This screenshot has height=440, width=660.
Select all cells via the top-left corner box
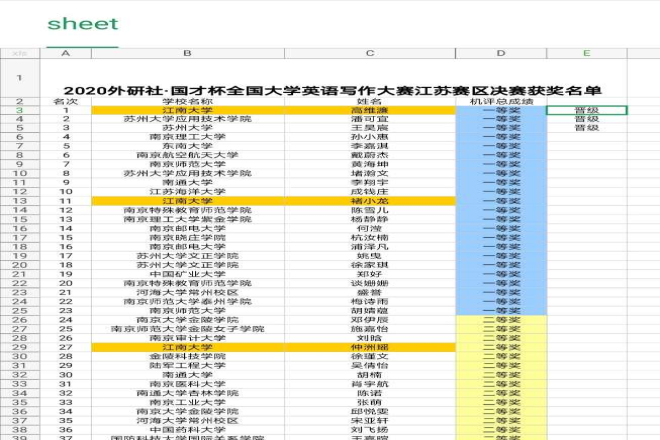point(19,53)
